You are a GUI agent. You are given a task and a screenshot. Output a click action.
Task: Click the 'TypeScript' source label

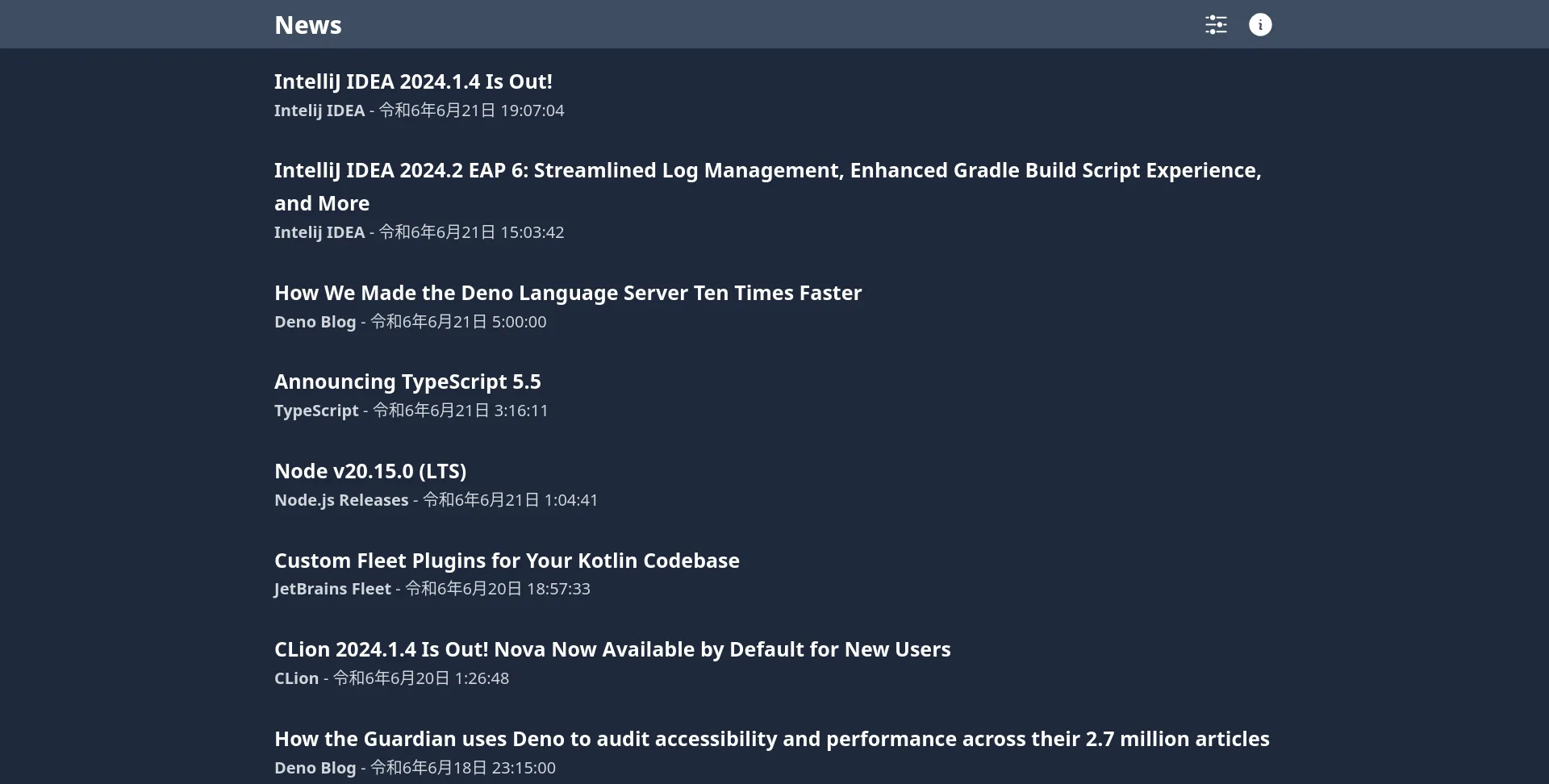point(316,411)
